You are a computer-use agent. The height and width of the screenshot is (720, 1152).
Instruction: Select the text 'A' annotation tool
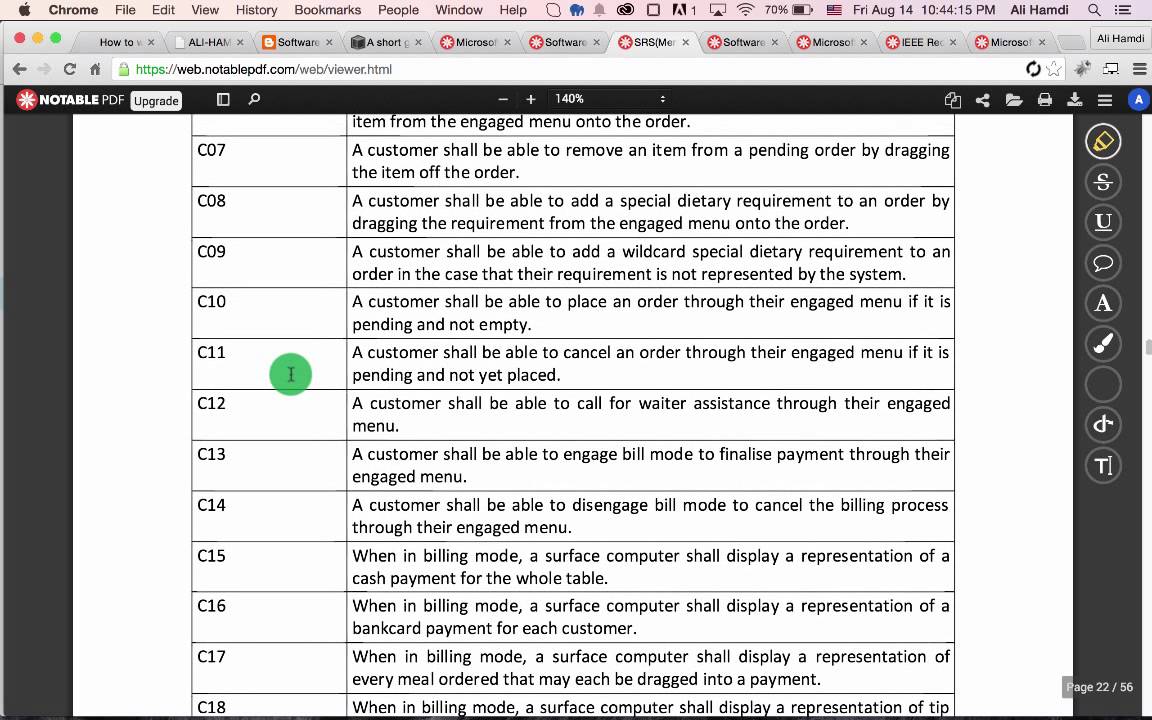[1103, 303]
